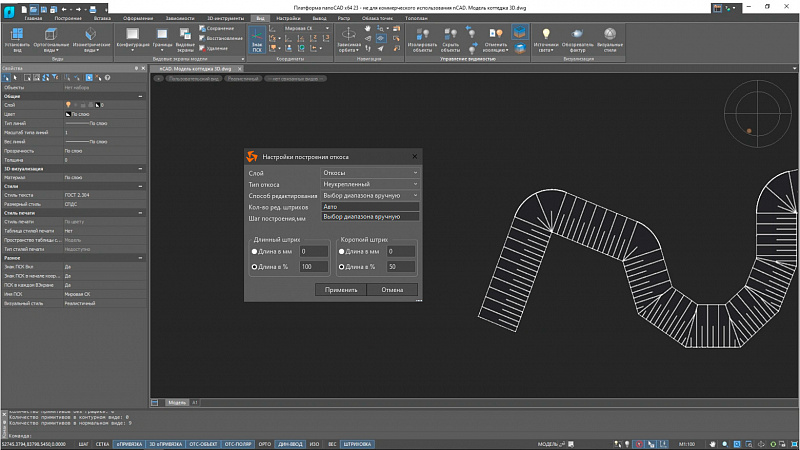Collapse the Стиль печати properties section
This screenshot has width=800, height=450.
point(140,213)
